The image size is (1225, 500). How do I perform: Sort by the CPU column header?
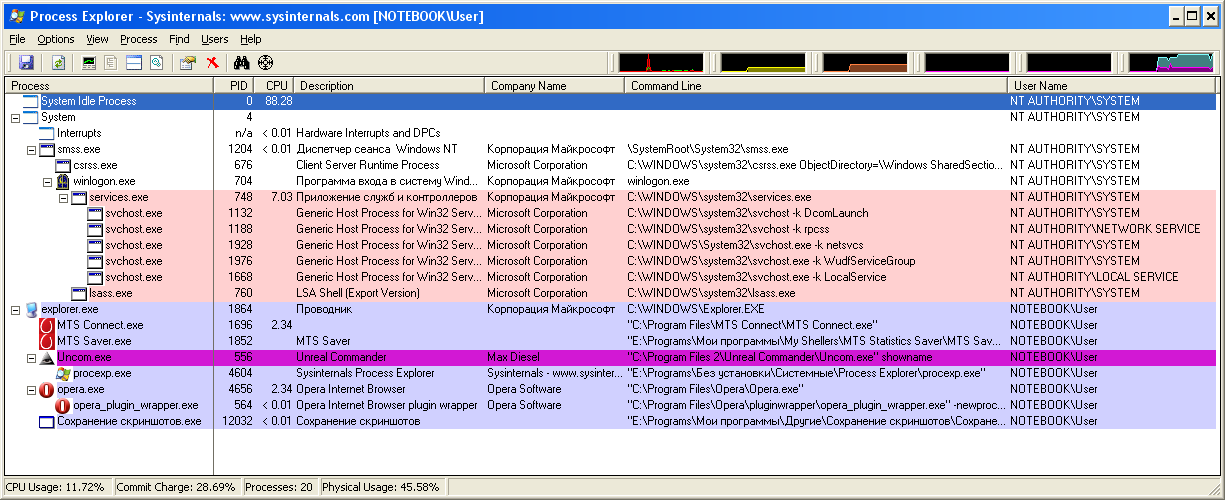click(x=276, y=86)
